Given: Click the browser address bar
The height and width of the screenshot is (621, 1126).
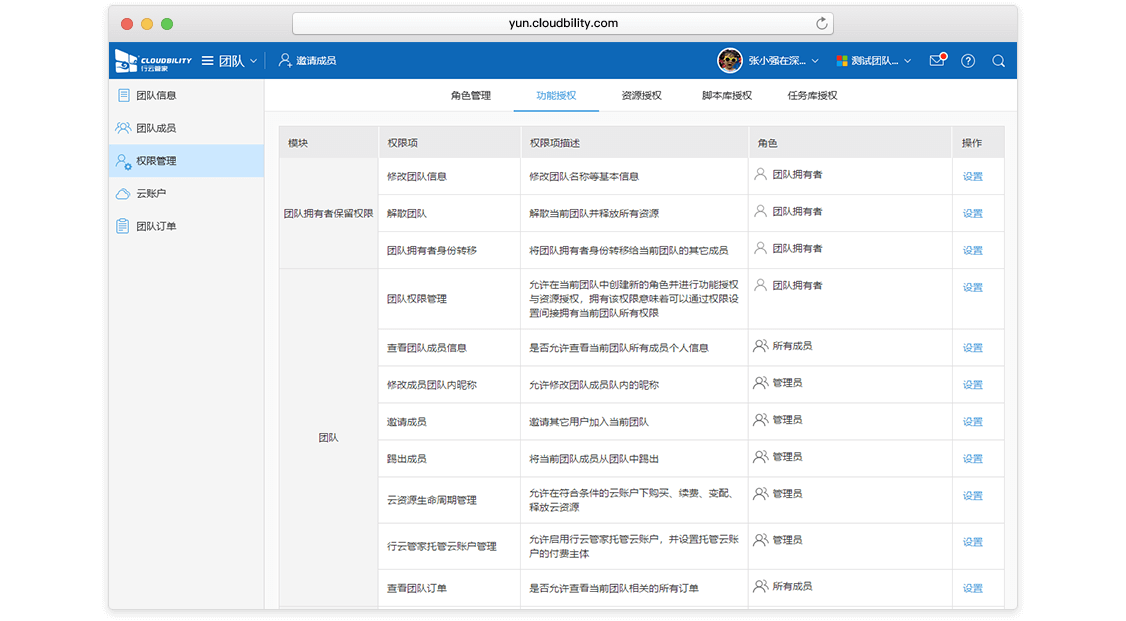Looking at the screenshot, I should (563, 23).
